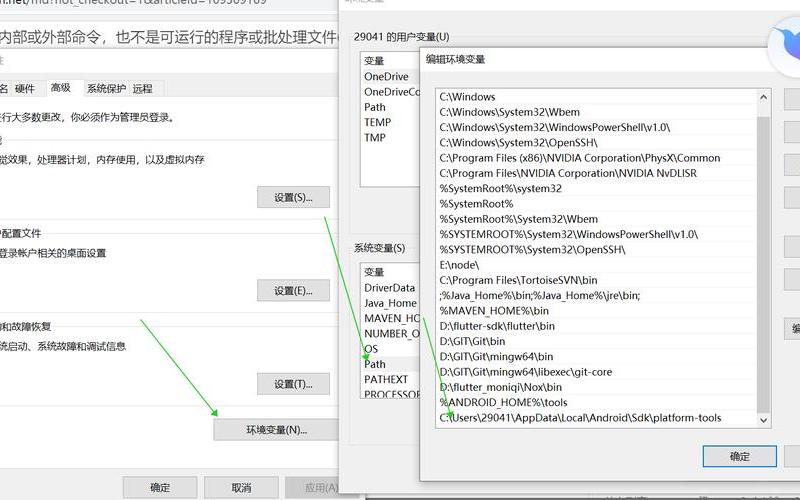Screen dimensions: 800x500
Task: Select C:\Windows\System32\WindowsPowerShell\v1.0\ entry
Action: coord(597,127)
